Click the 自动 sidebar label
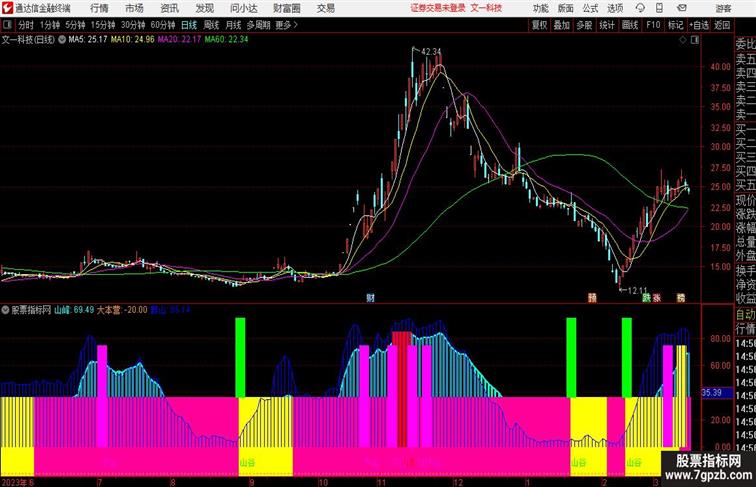Screen dimensions: 756x487 click(745, 315)
